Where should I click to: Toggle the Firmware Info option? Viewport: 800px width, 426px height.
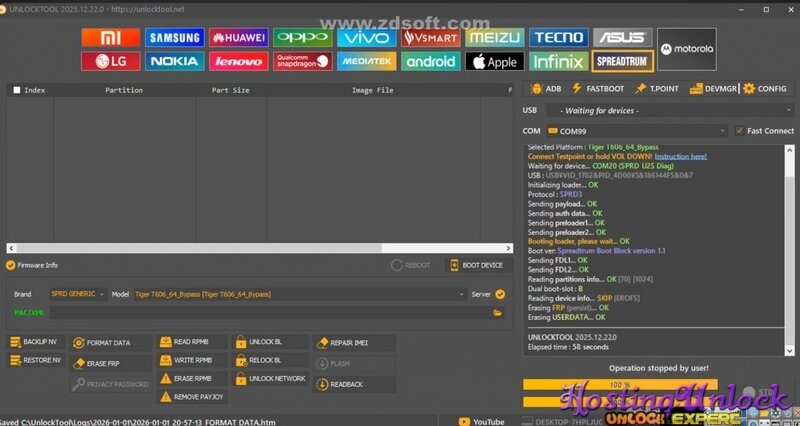tap(11, 265)
